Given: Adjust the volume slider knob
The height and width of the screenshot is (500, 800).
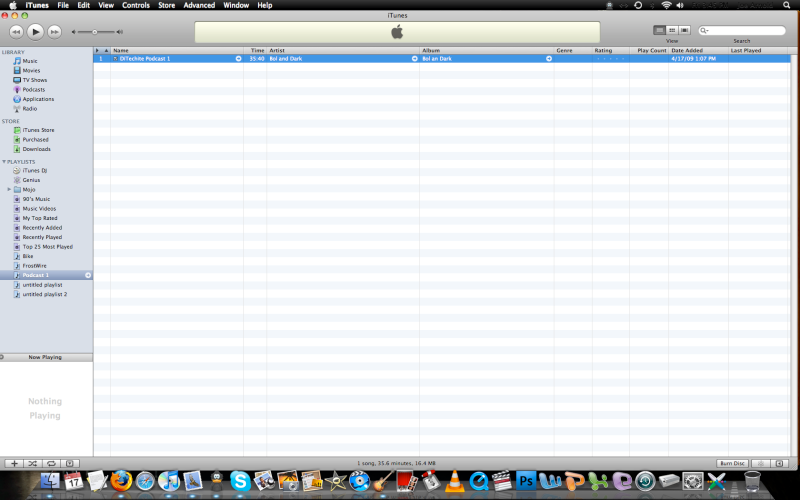Looking at the screenshot, I should pos(94,32).
